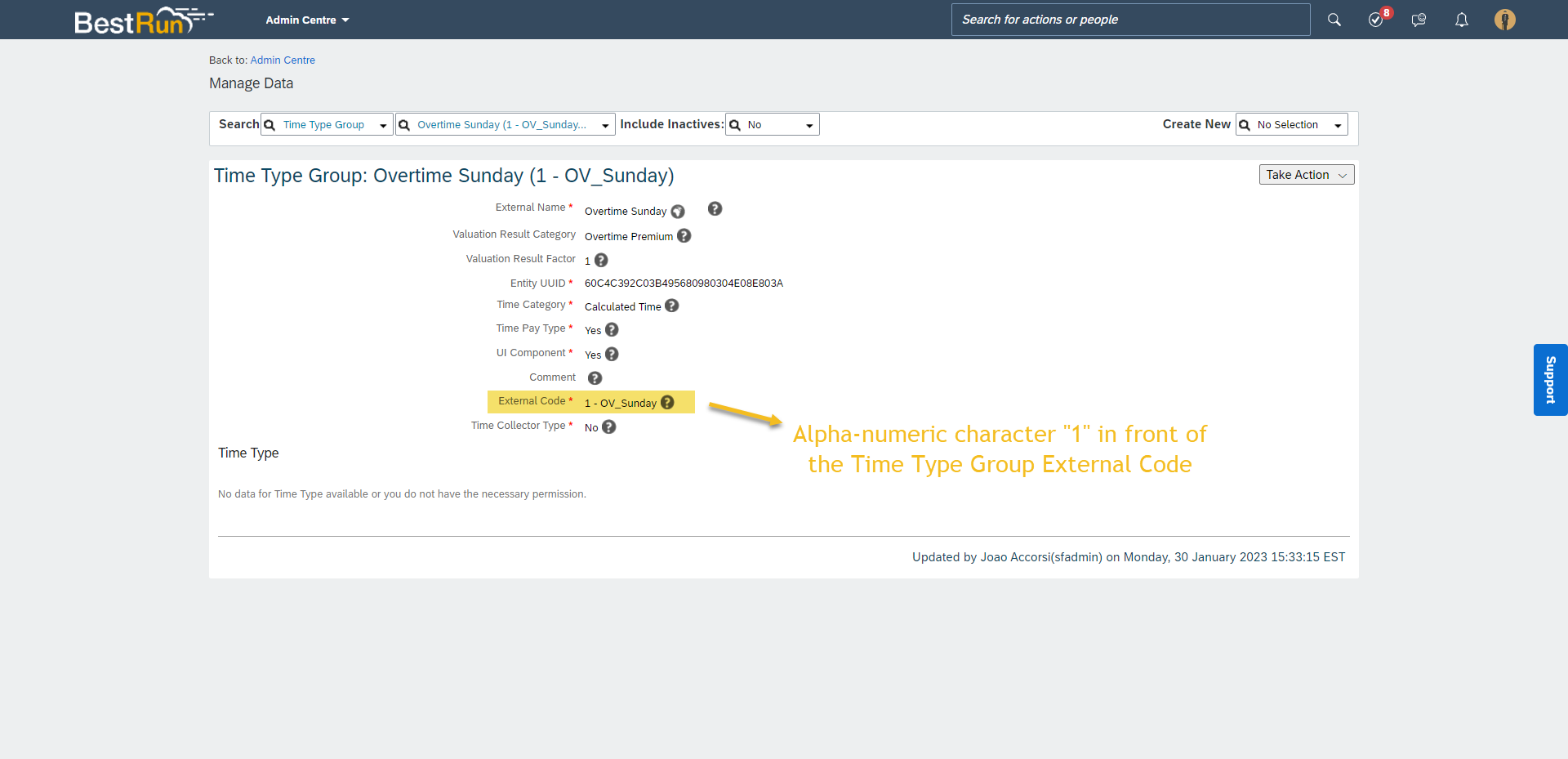The image size is (1568, 759).
Task: Click help icon beside Calculated Time
Action: pyautogui.click(x=671, y=306)
